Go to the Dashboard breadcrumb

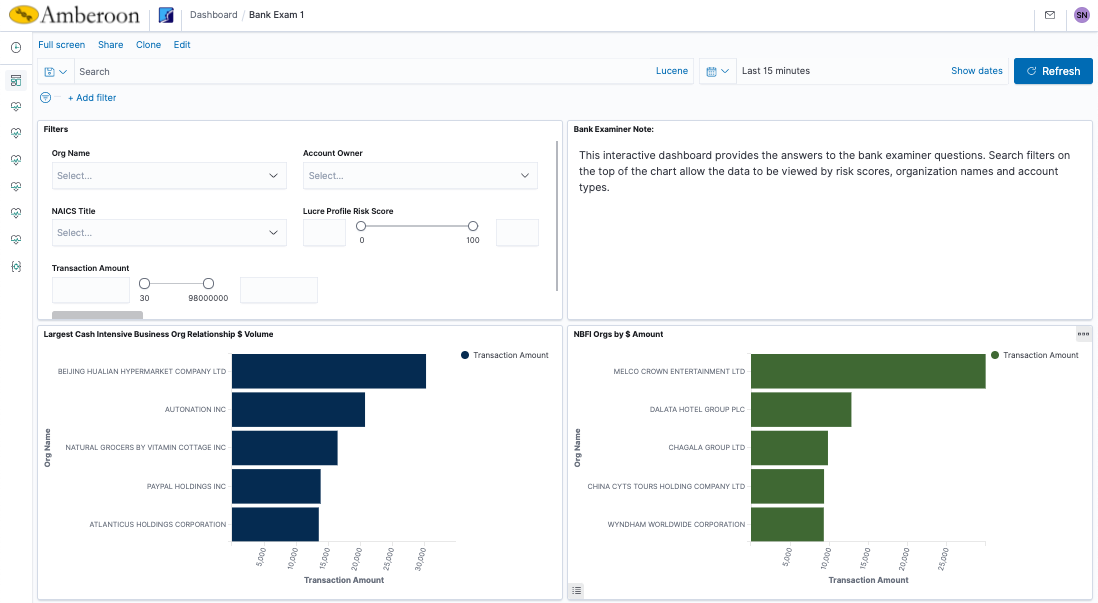point(214,15)
